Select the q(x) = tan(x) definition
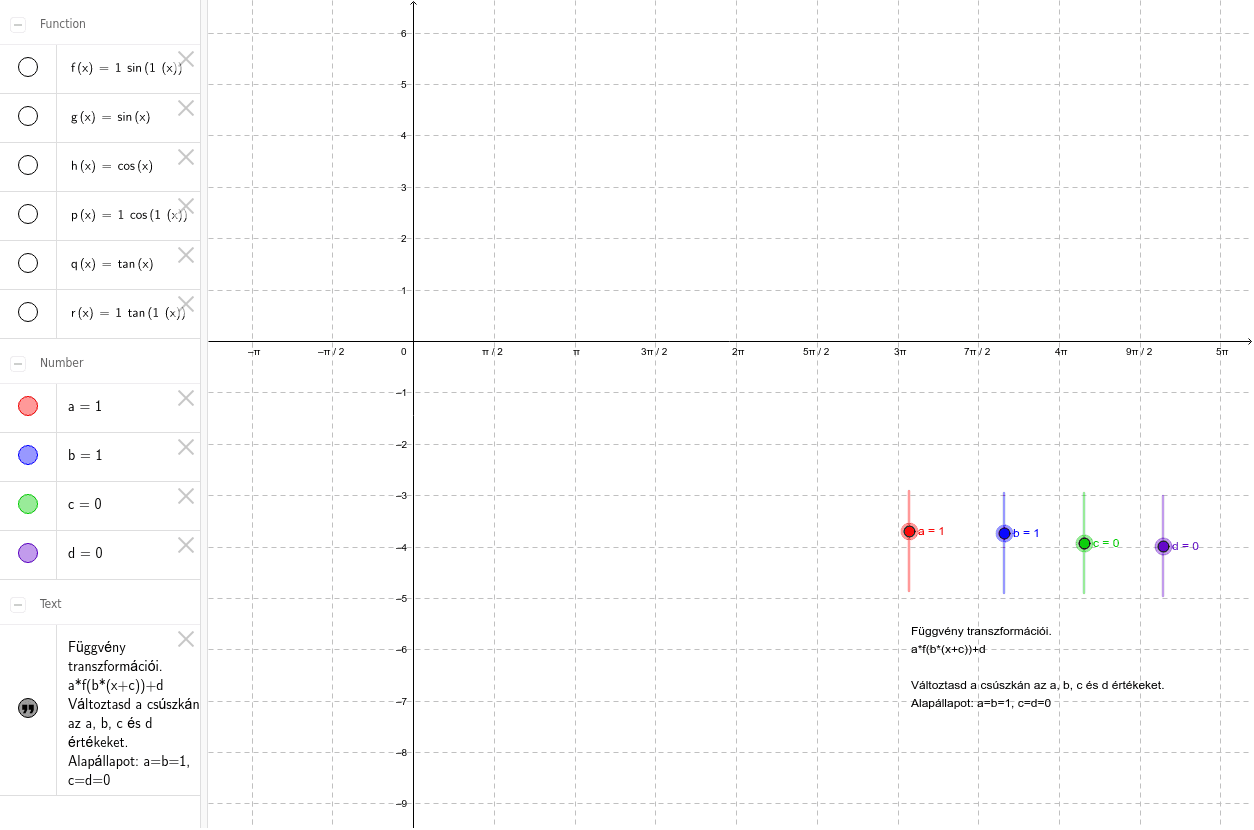The height and width of the screenshot is (830, 1254). coord(112,264)
